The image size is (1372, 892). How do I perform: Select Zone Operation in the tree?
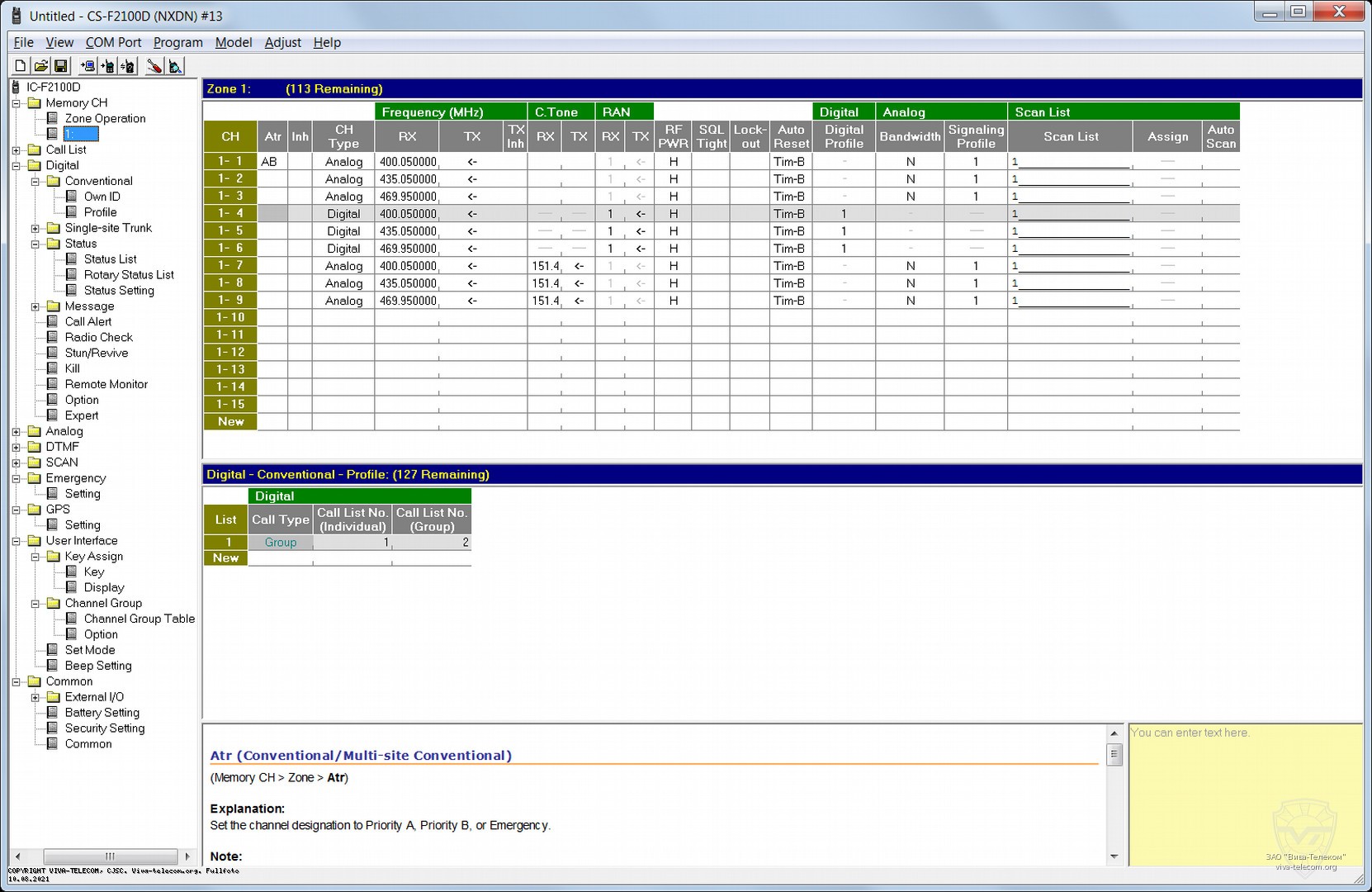[105, 119]
